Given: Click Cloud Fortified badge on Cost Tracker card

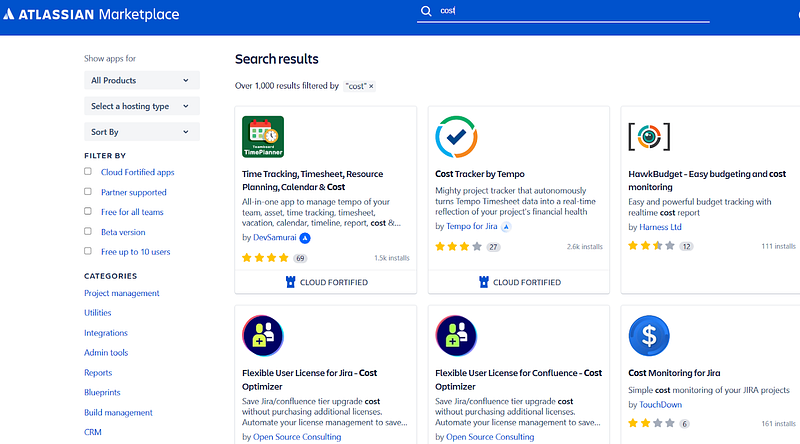Looking at the screenshot, I should point(519,282).
